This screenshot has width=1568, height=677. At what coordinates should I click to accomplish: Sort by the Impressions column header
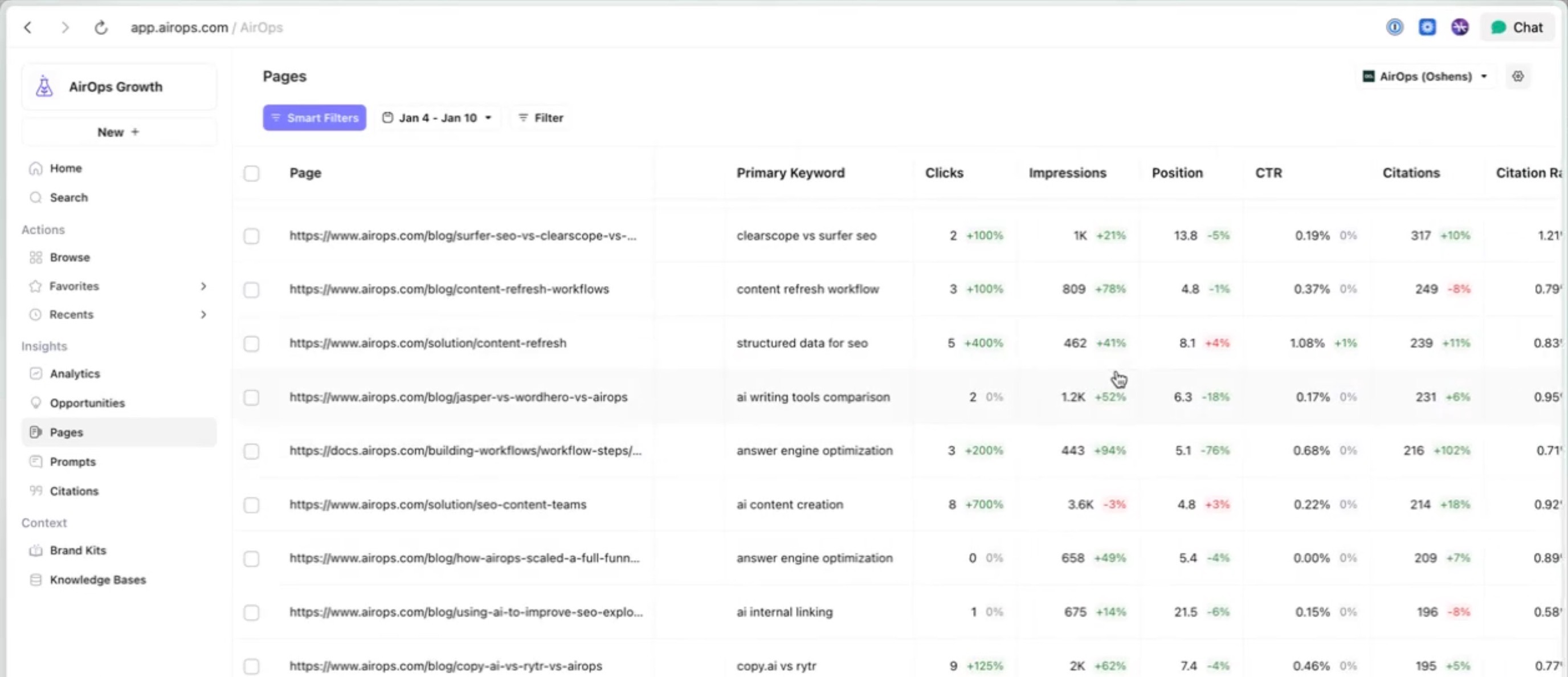(1067, 172)
